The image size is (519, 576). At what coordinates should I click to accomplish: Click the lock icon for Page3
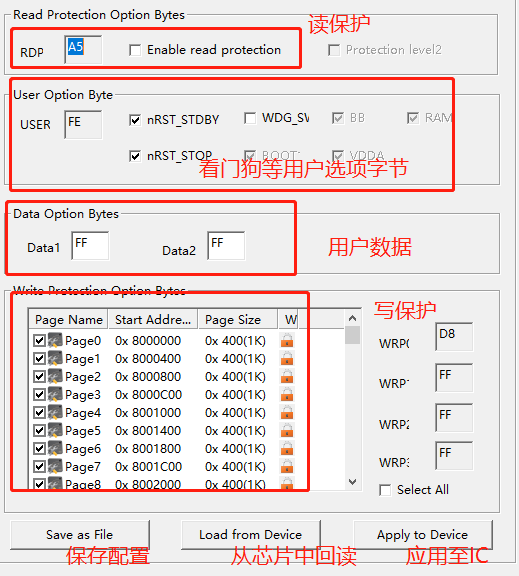tap(287, 394)
